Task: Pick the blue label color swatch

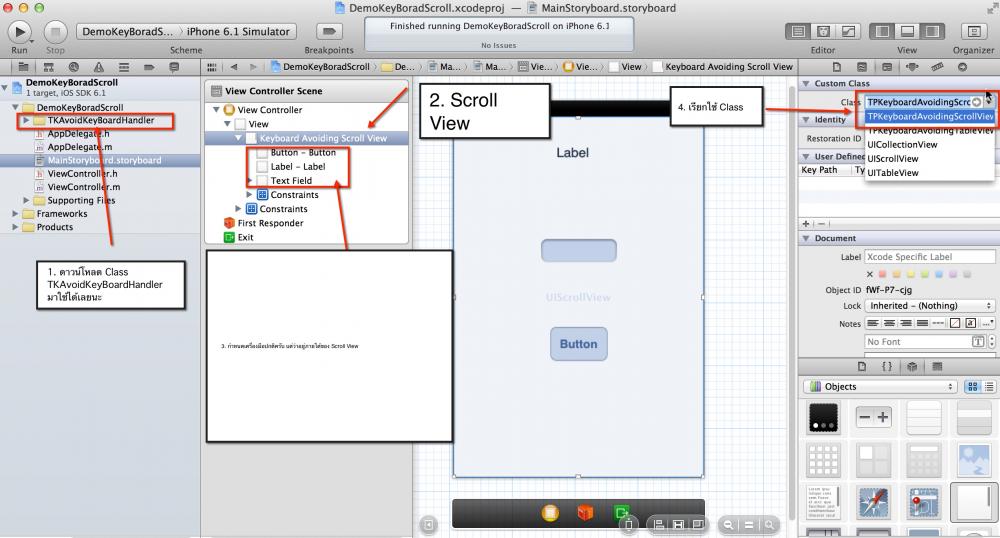Action: [x=939, y=274]
